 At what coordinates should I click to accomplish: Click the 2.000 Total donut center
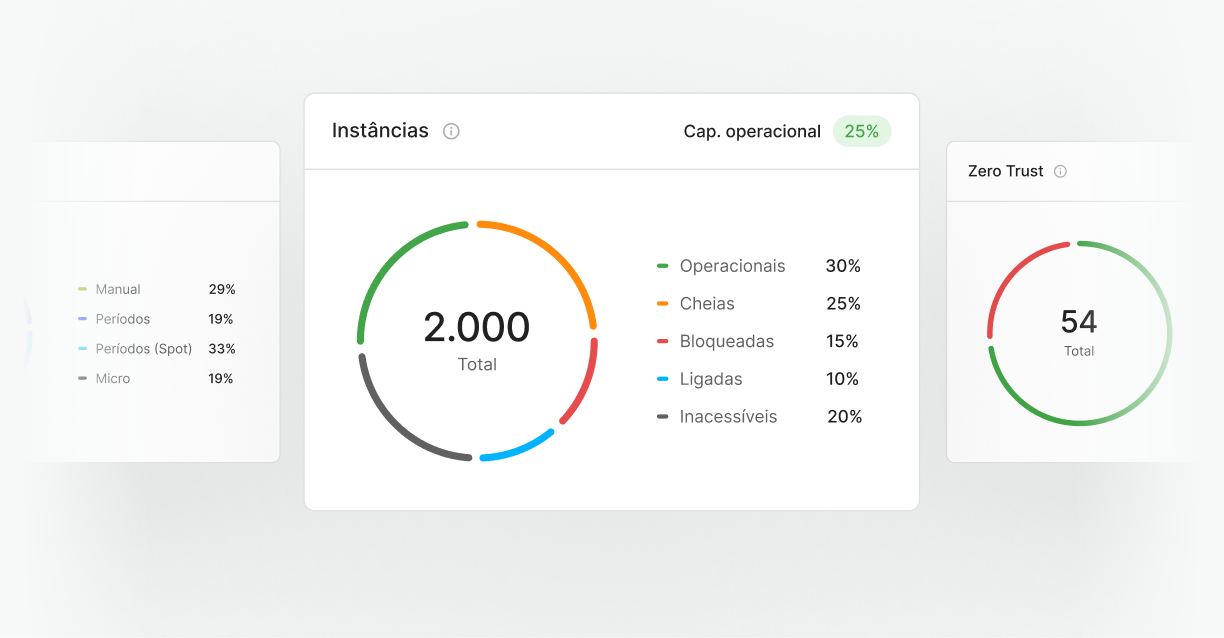pyautogui.click(x=477, y=338)
